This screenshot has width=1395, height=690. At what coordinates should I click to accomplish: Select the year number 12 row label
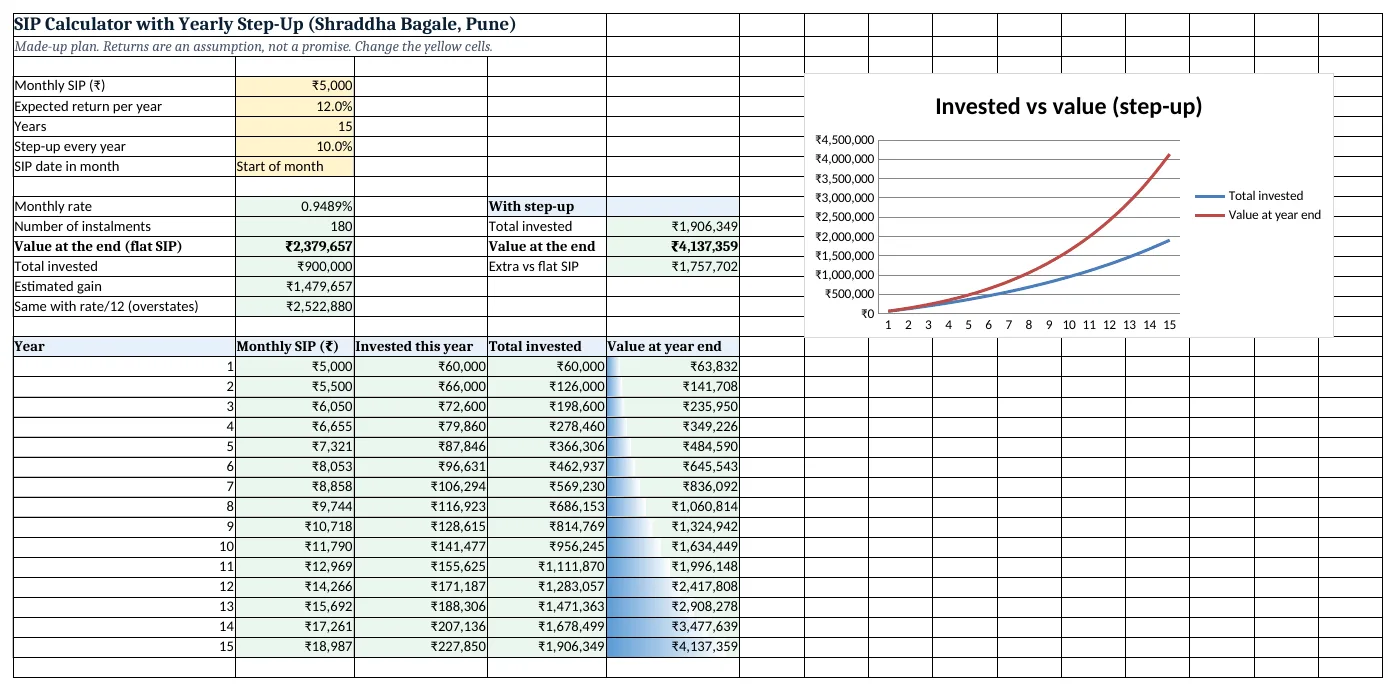point(124,587)
